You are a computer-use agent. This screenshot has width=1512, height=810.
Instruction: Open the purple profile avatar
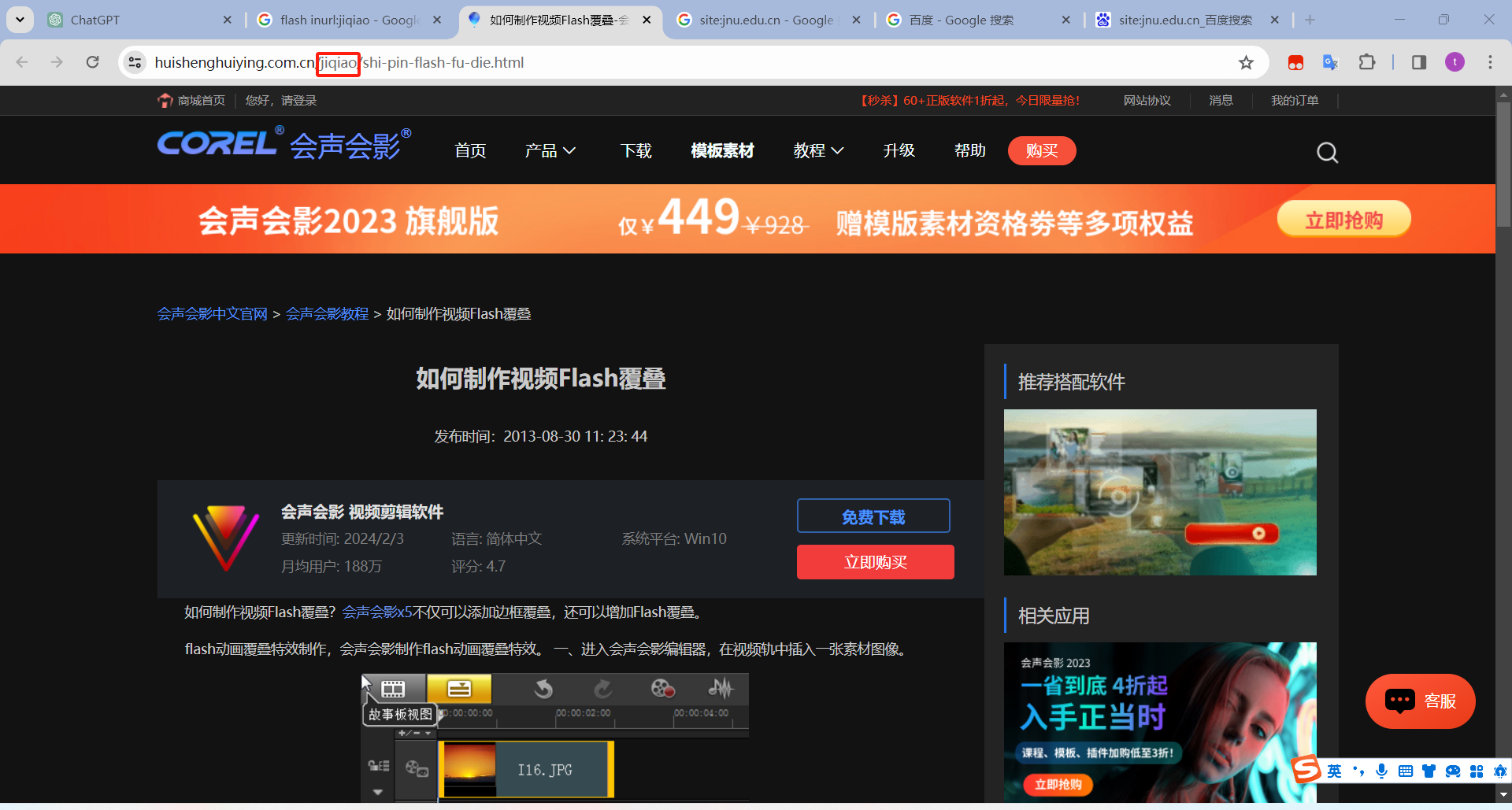(1455, 62)
